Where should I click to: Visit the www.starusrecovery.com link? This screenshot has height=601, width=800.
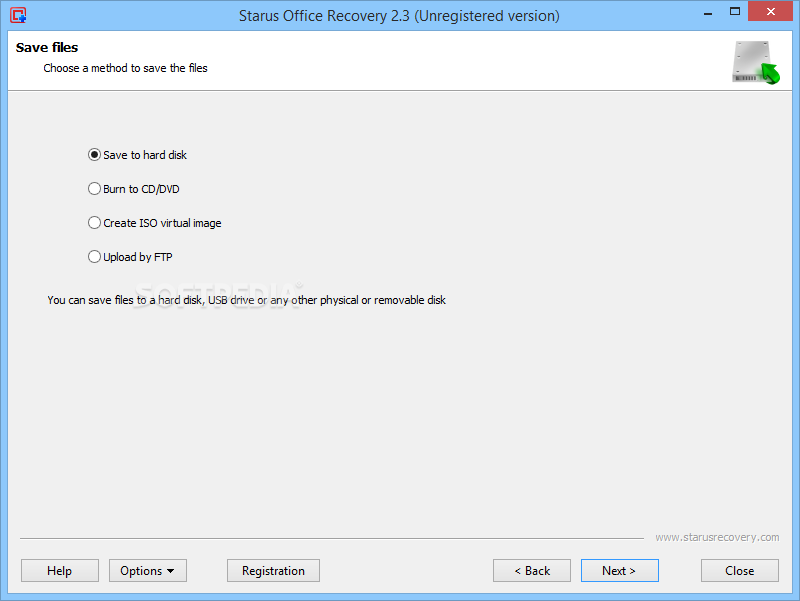[x=717, y=537]
